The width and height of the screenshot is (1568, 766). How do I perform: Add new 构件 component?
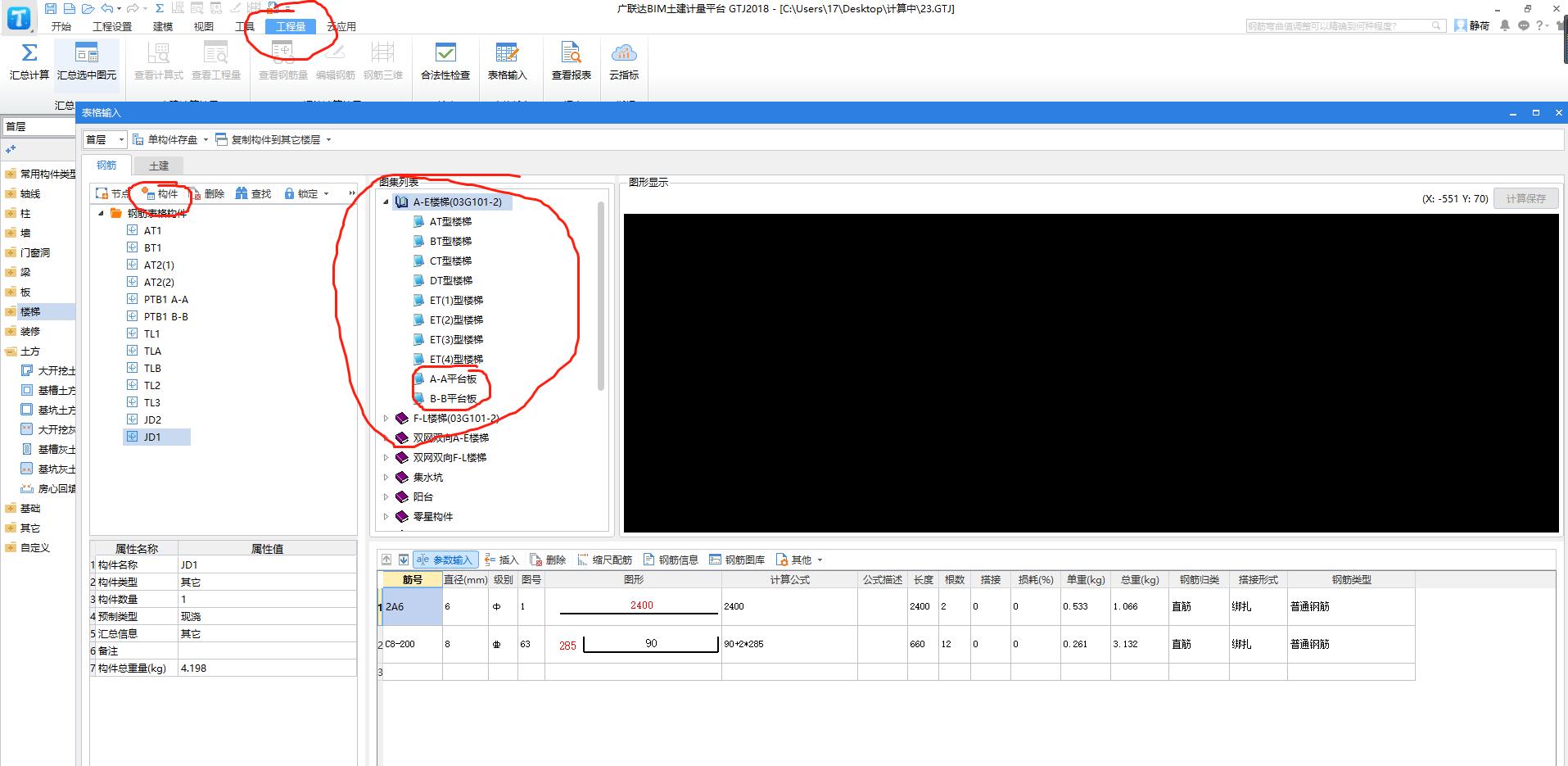[160, 193]
